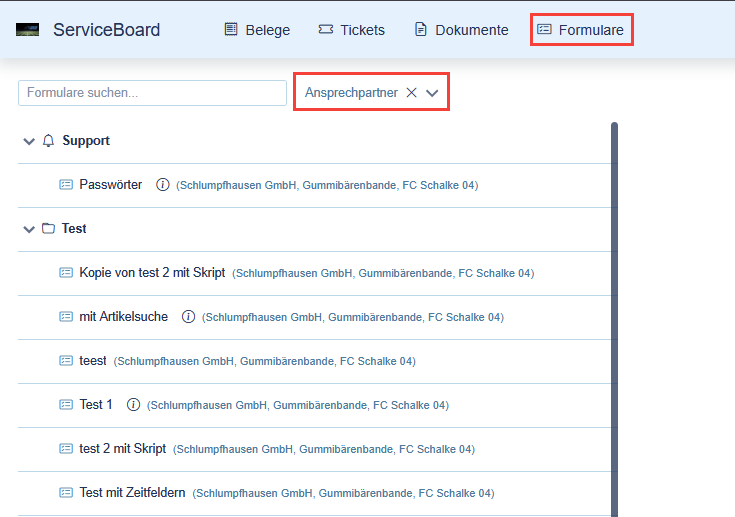The image size is (735, 517).
Task: Click the Belege list icon
Action: 231,30
